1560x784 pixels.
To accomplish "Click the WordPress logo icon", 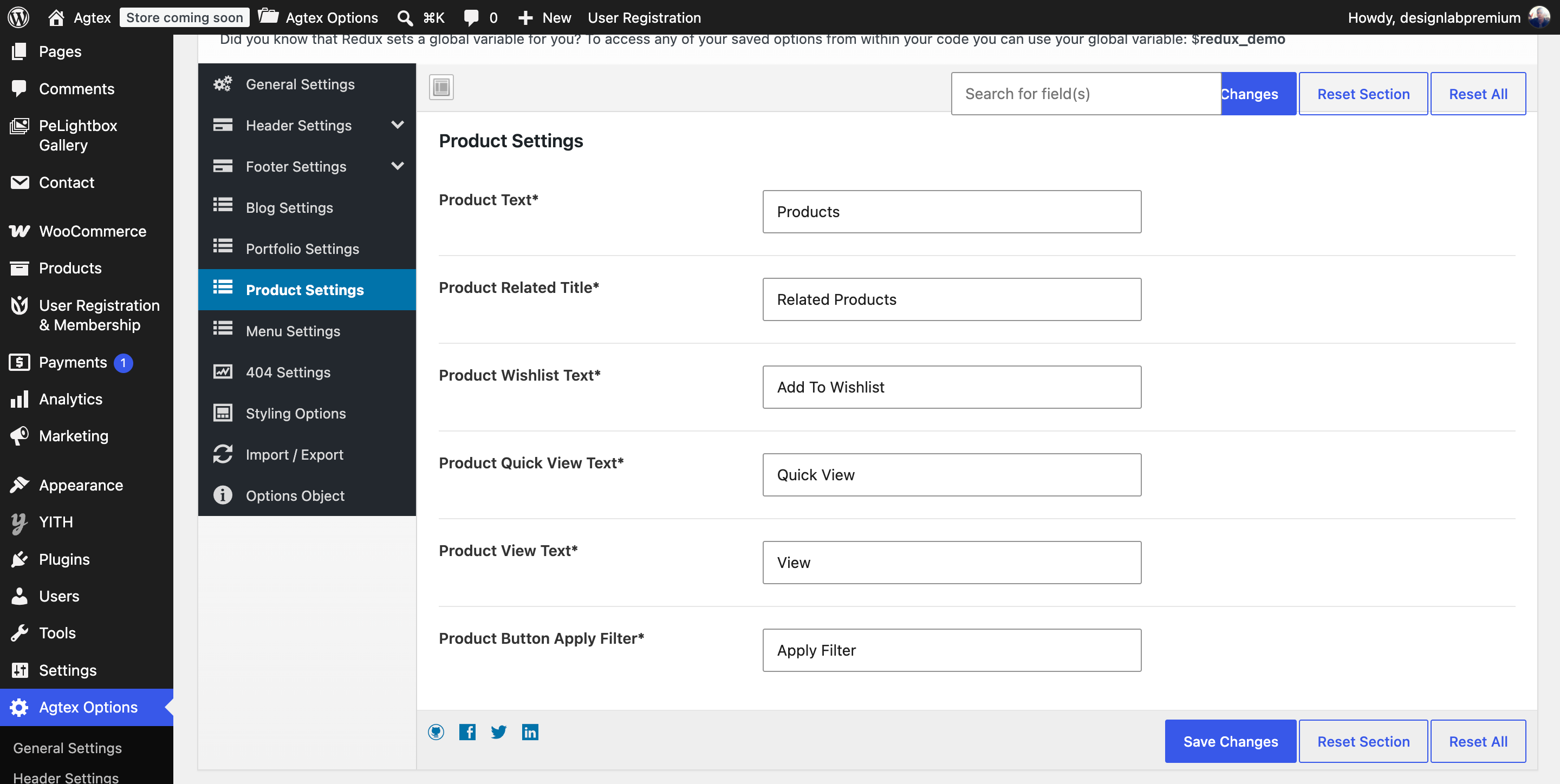I will (x=19, y=17).
